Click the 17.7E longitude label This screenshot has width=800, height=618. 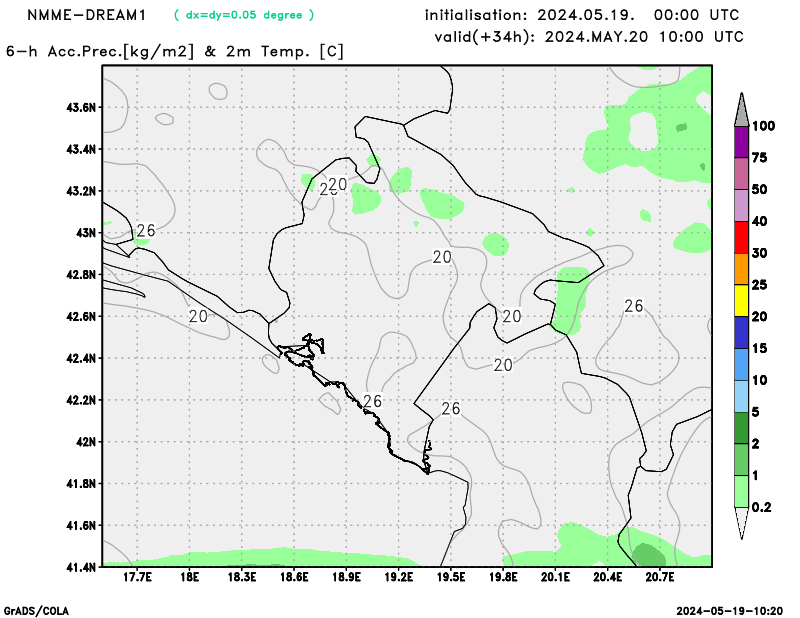[137, 577]
